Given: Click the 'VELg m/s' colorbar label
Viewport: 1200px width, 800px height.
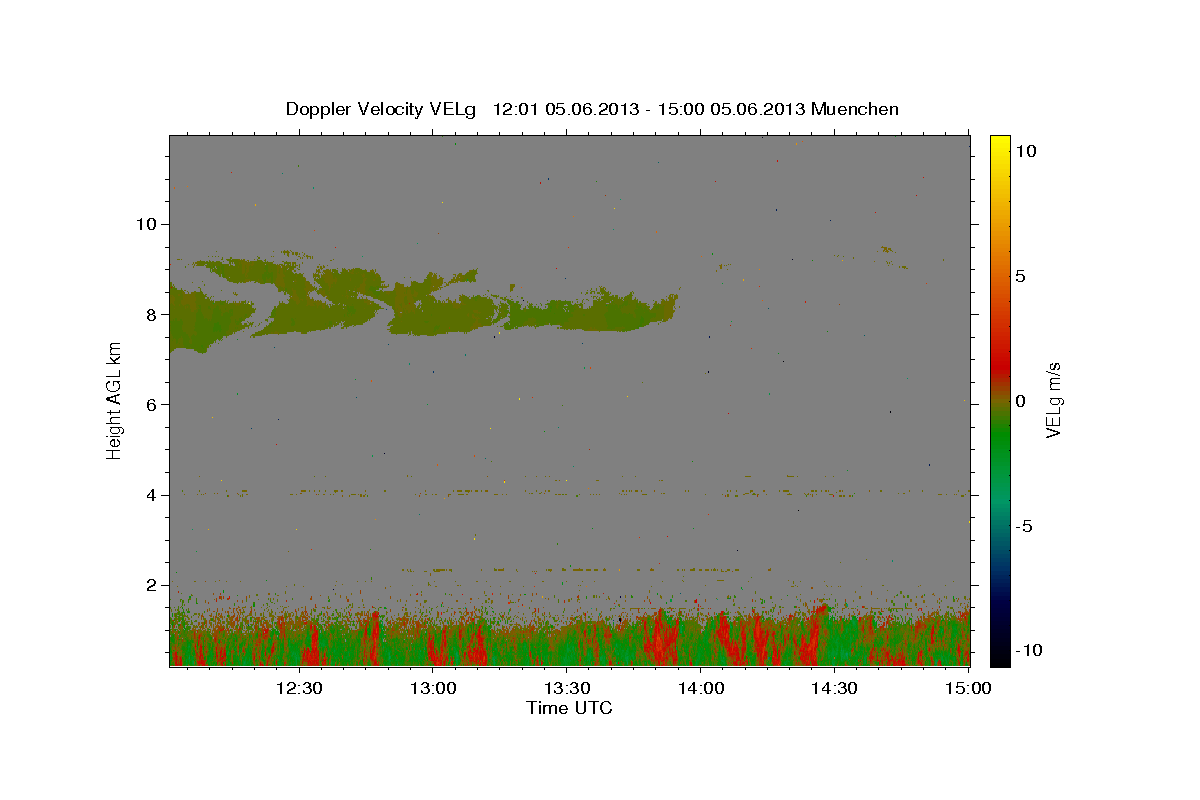Looking at the screenshot, I should coord(1053,400).
